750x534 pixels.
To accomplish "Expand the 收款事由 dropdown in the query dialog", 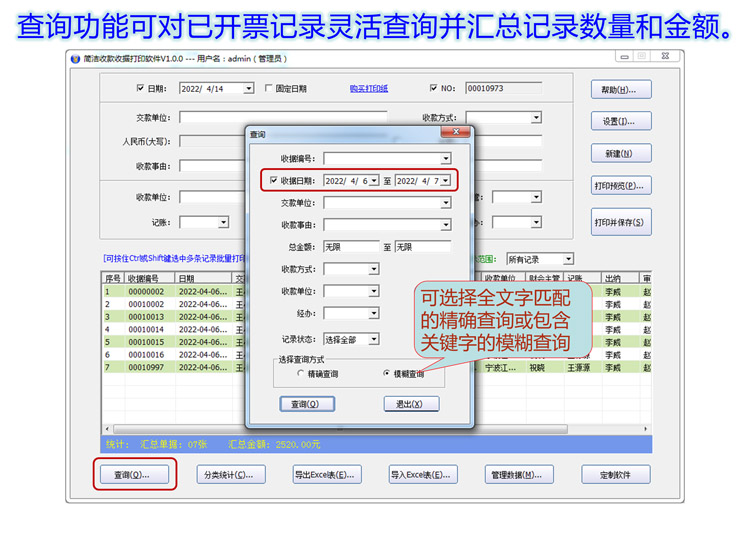I will (446, 224).
